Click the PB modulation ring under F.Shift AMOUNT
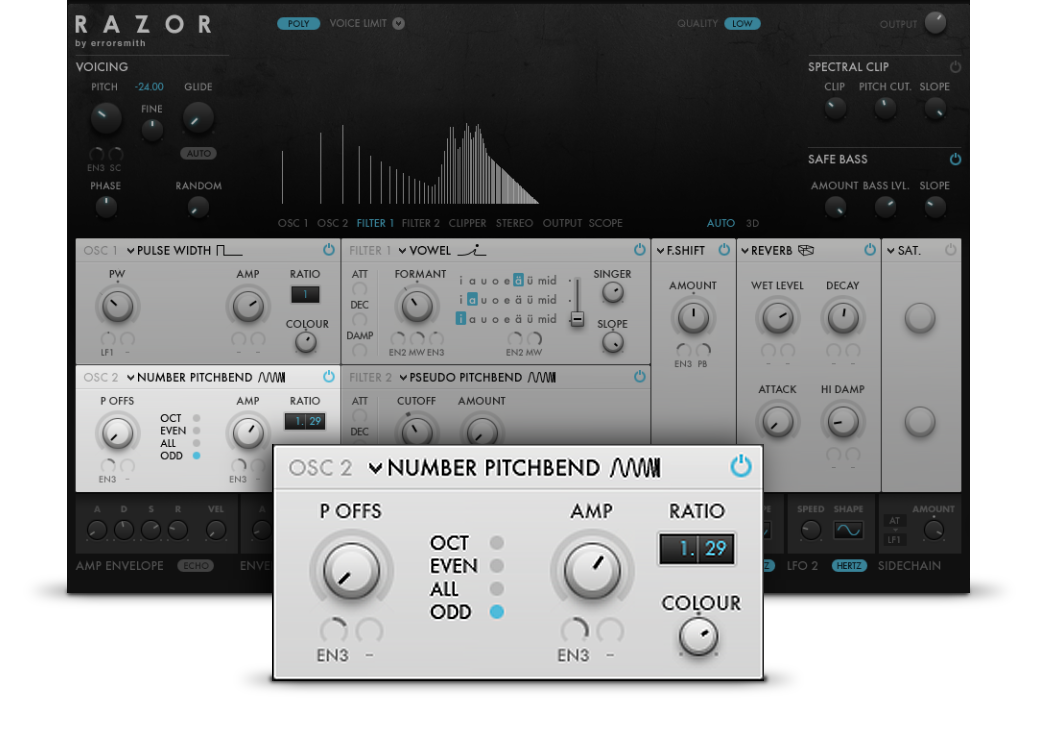Screen dimensions: 1040x744 [x=703, y=350]
